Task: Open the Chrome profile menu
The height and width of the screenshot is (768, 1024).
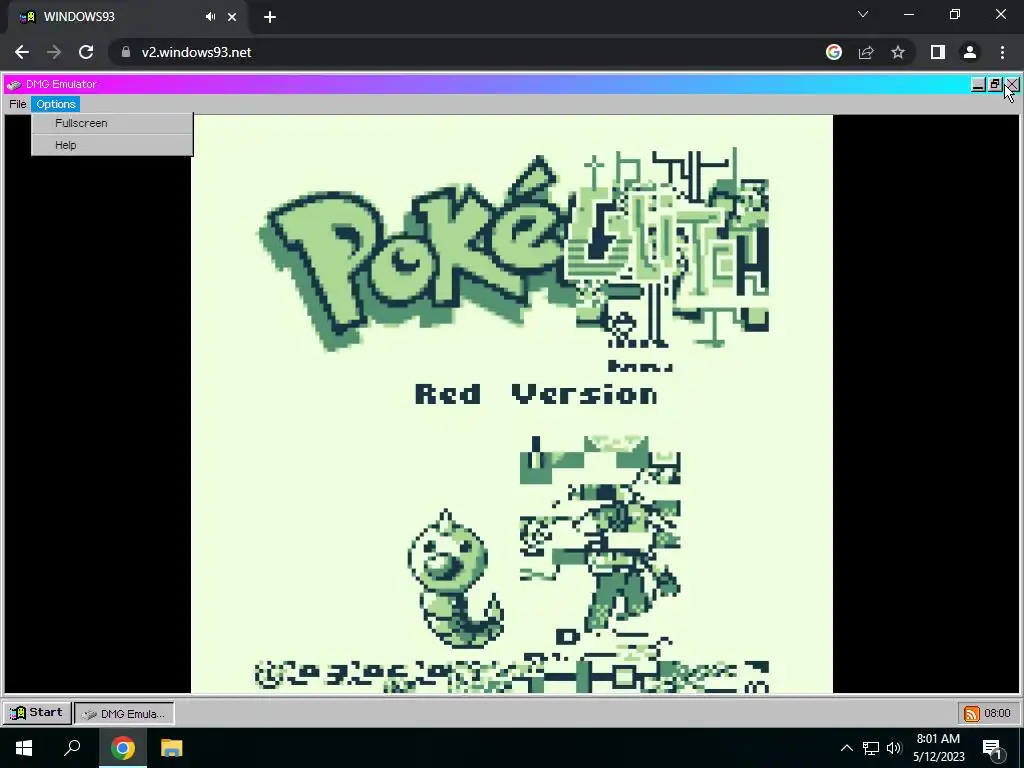Action: (x=970, y=52)
